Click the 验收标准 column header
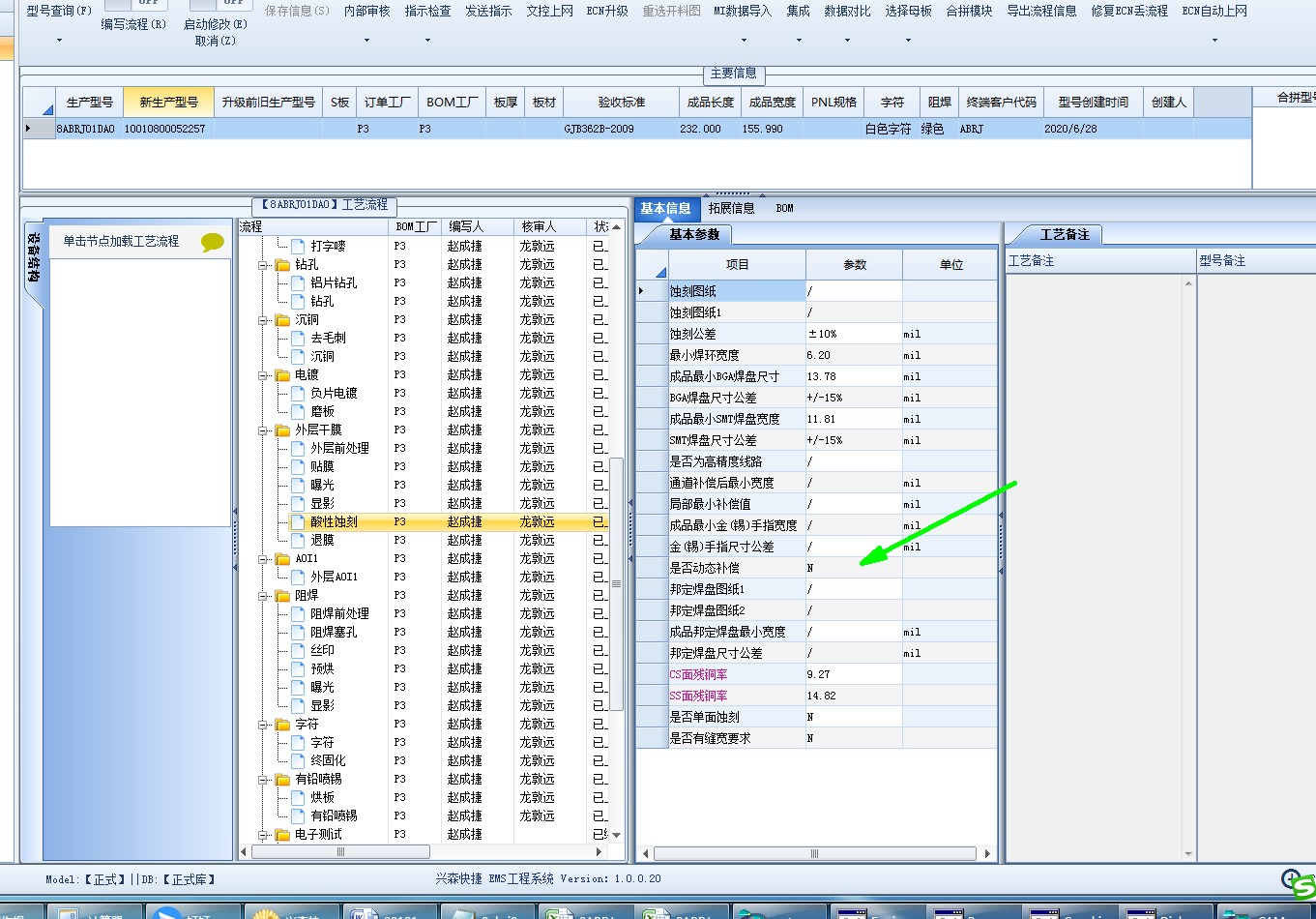Screen dimensions: 1316x919 click(621, 102)
